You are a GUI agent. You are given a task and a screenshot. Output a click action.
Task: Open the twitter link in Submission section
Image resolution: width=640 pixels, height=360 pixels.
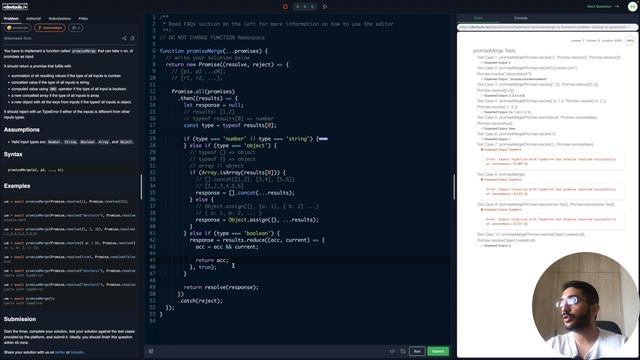pyautogui.click(x=60, y=352)
